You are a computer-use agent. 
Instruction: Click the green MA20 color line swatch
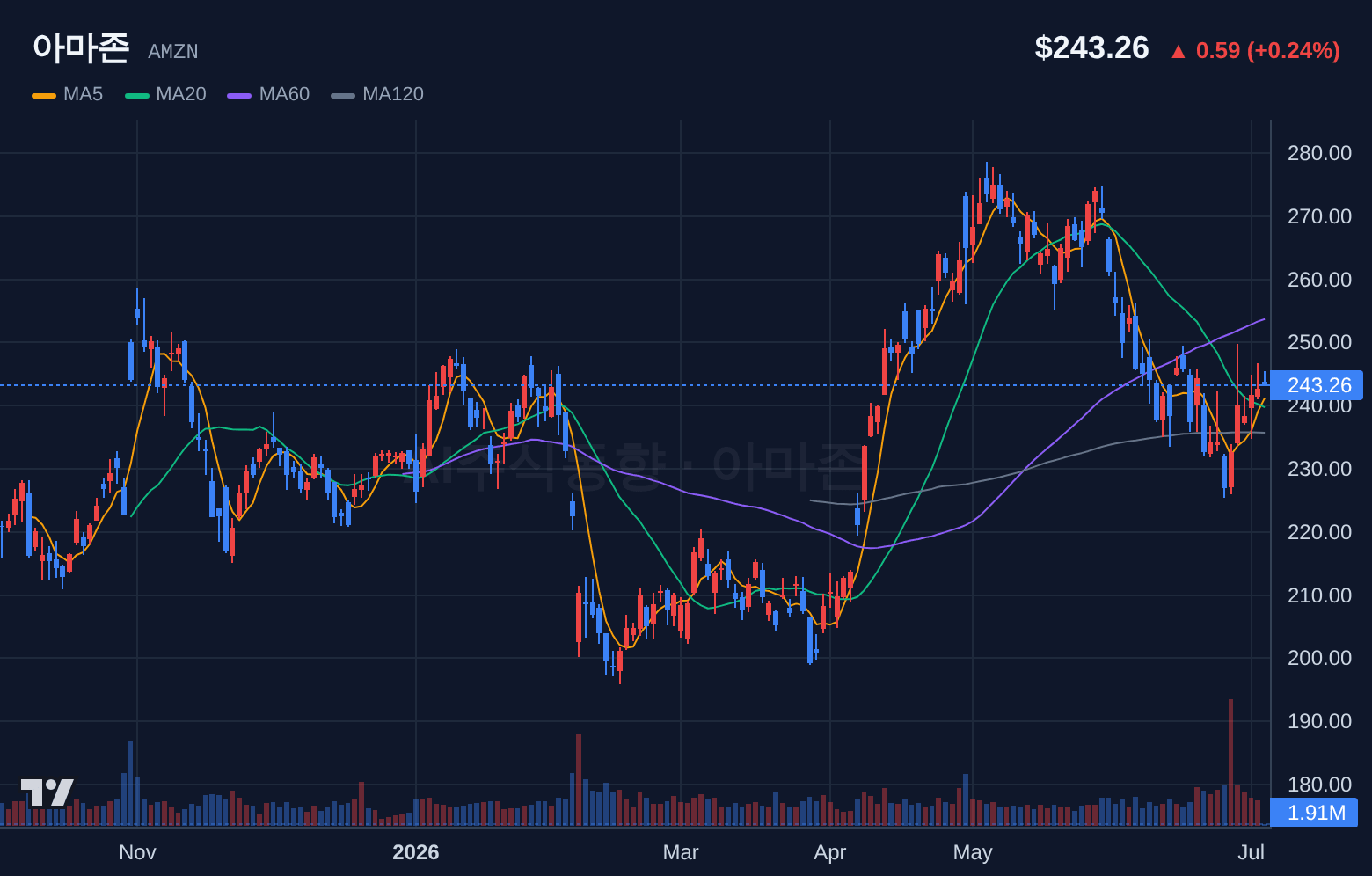(x=137, y=95)
